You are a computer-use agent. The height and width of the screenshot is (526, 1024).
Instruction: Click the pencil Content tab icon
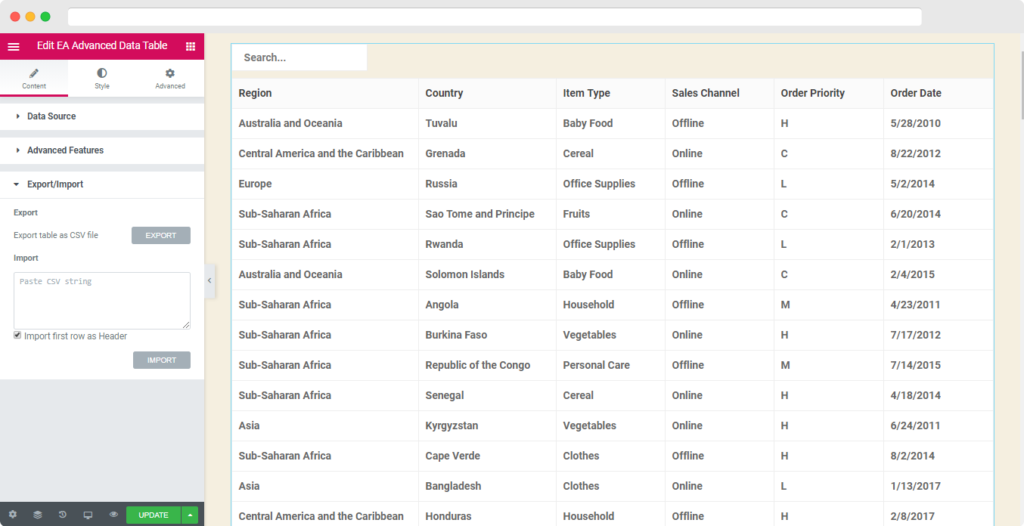pos(34,73)
